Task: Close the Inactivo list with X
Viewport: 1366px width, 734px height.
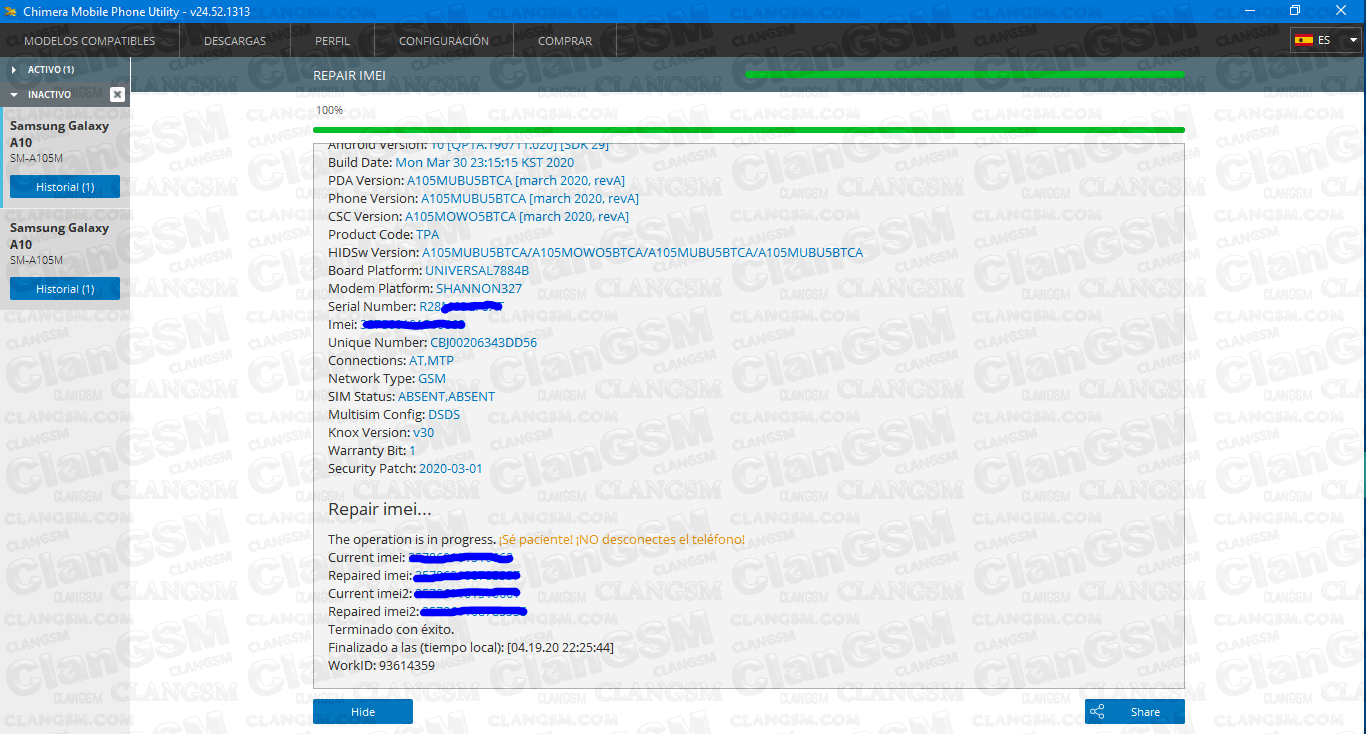Action: click(117, 94)
